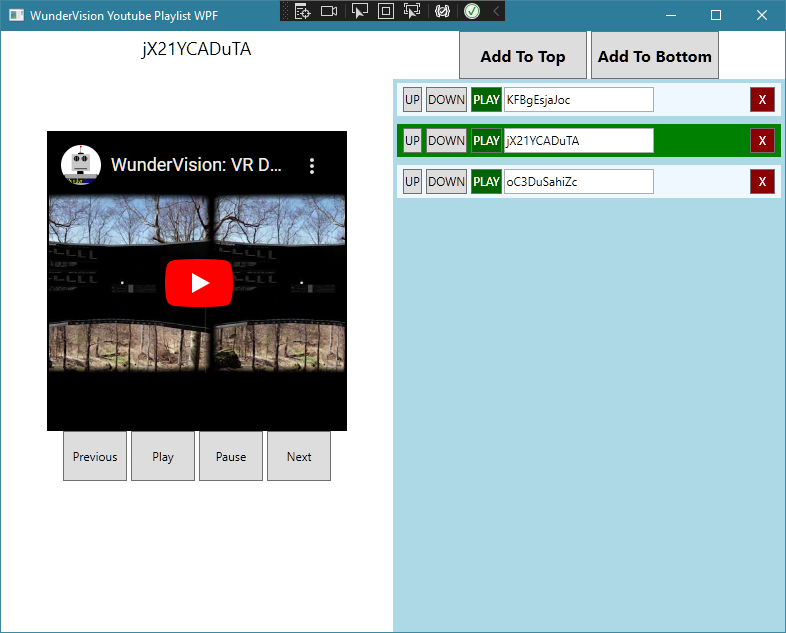
Task: Click the Pause button below the video
Action: tap(231, 456)
